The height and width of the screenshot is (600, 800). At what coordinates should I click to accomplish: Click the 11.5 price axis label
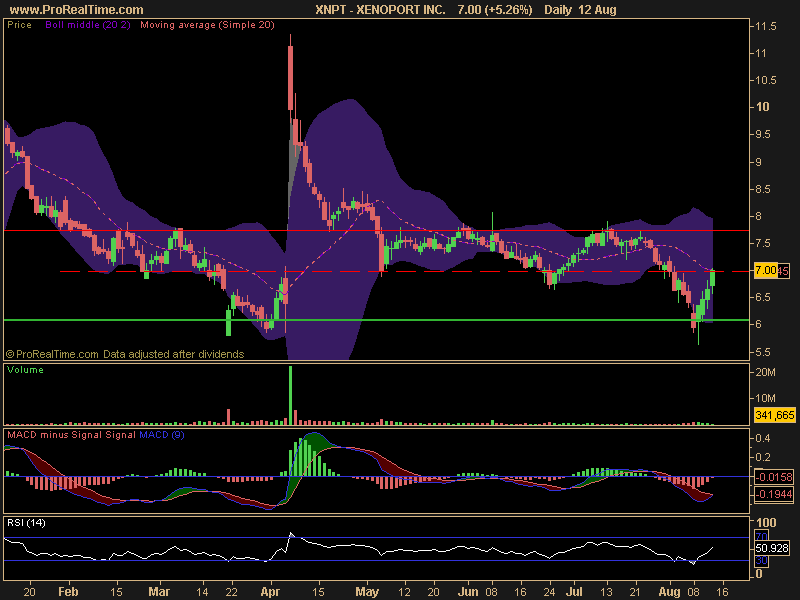766,26
